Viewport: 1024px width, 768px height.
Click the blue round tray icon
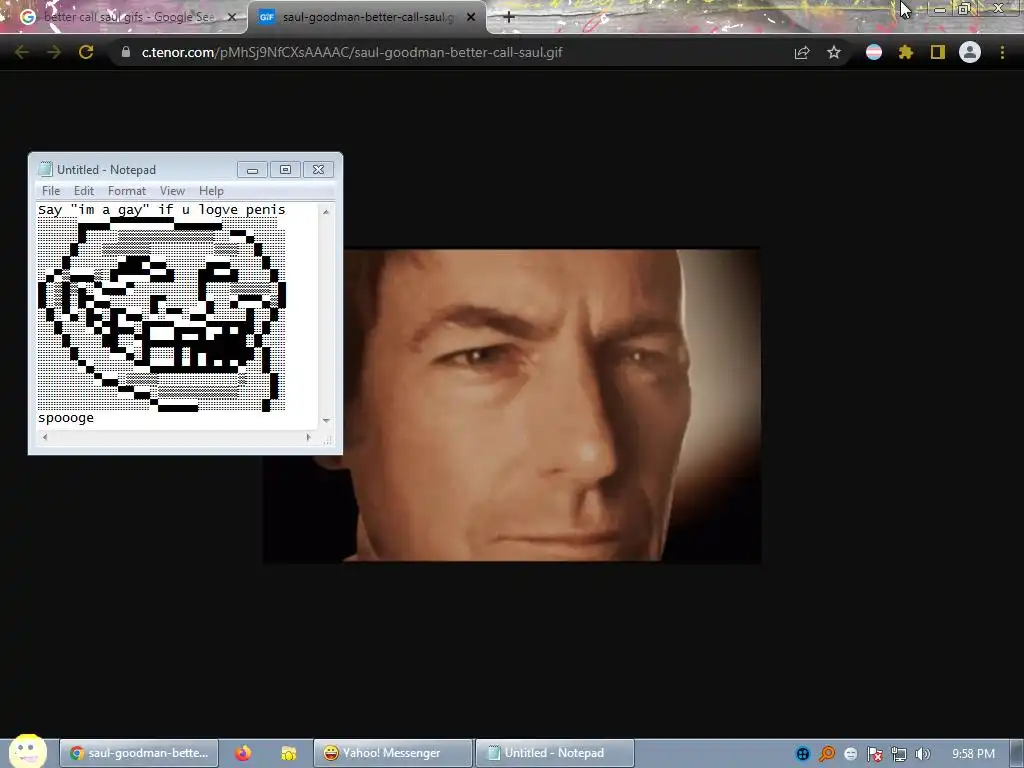(x=803, y=754)
